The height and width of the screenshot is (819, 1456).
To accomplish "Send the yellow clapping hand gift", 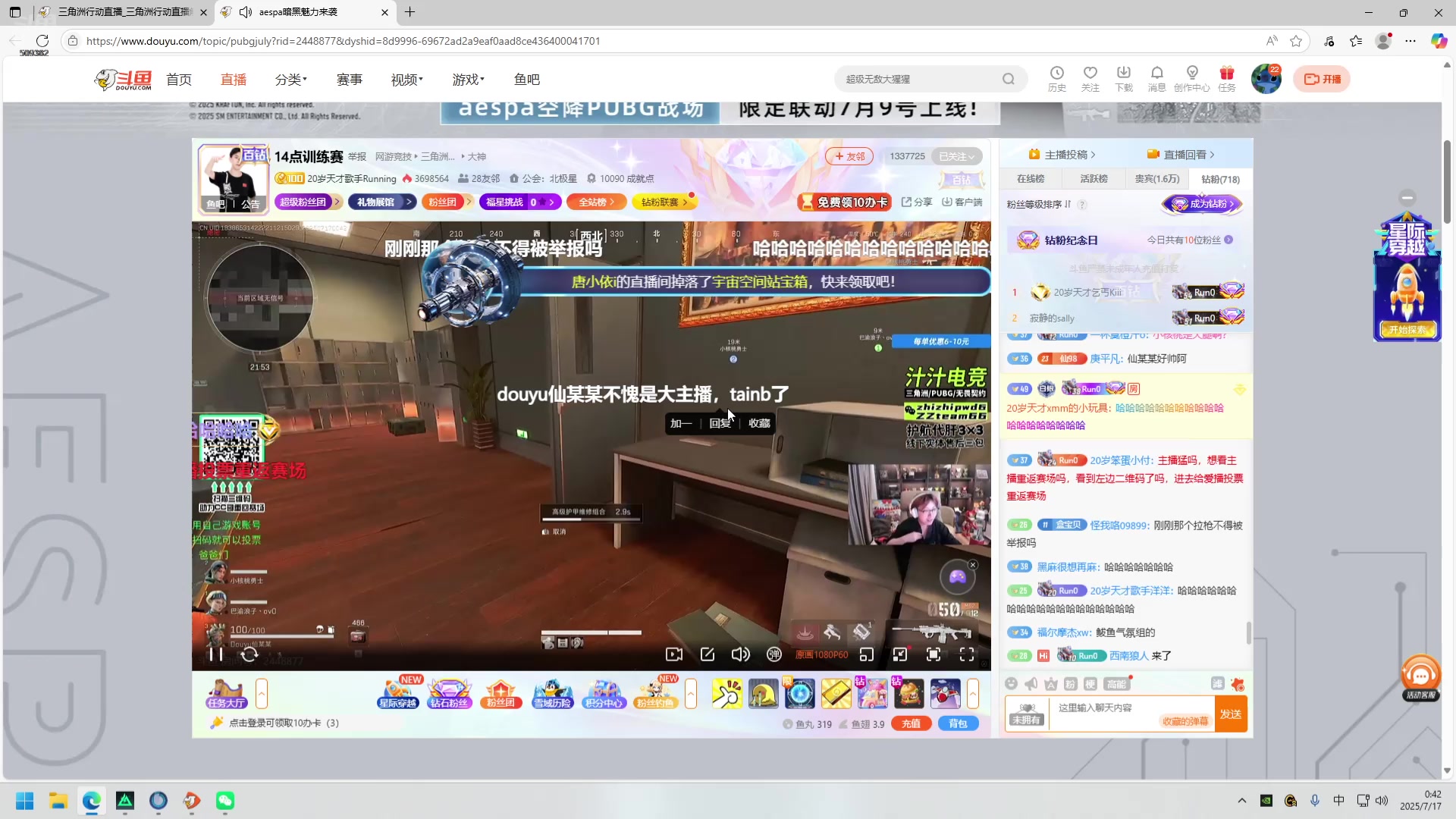I will [x=727, y=694].
